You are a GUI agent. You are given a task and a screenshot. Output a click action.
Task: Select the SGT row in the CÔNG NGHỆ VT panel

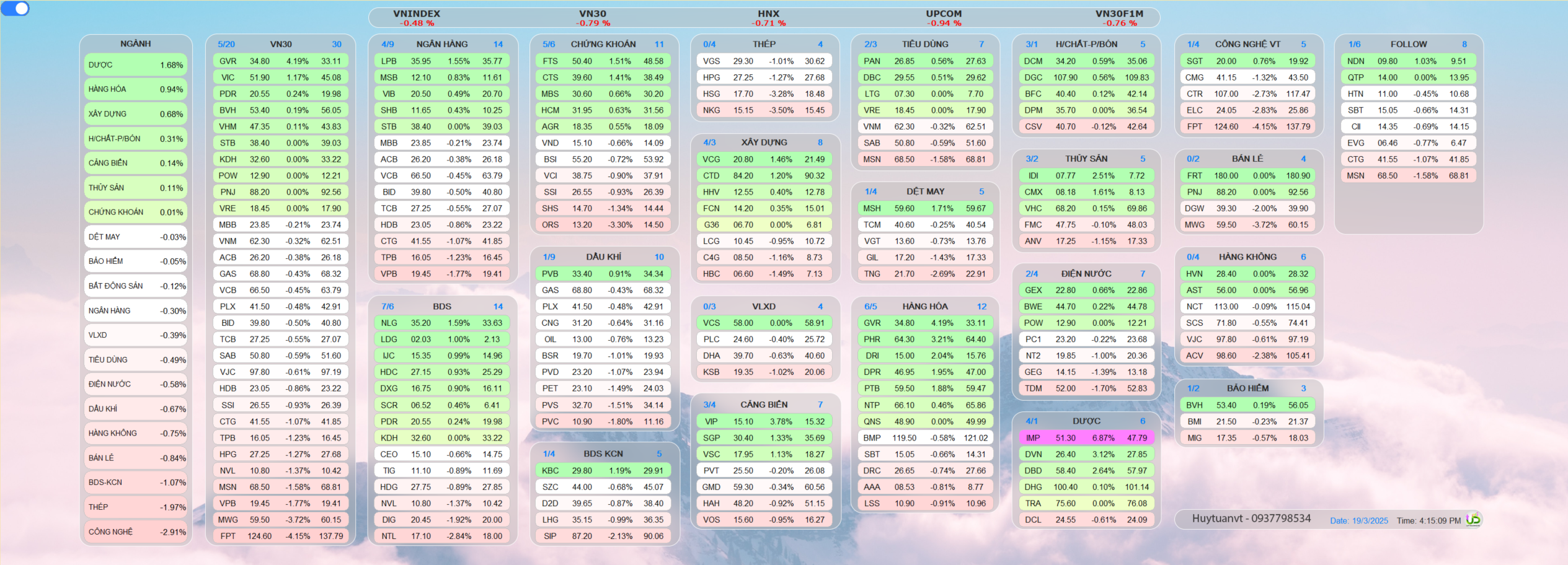coord(1247,61)
